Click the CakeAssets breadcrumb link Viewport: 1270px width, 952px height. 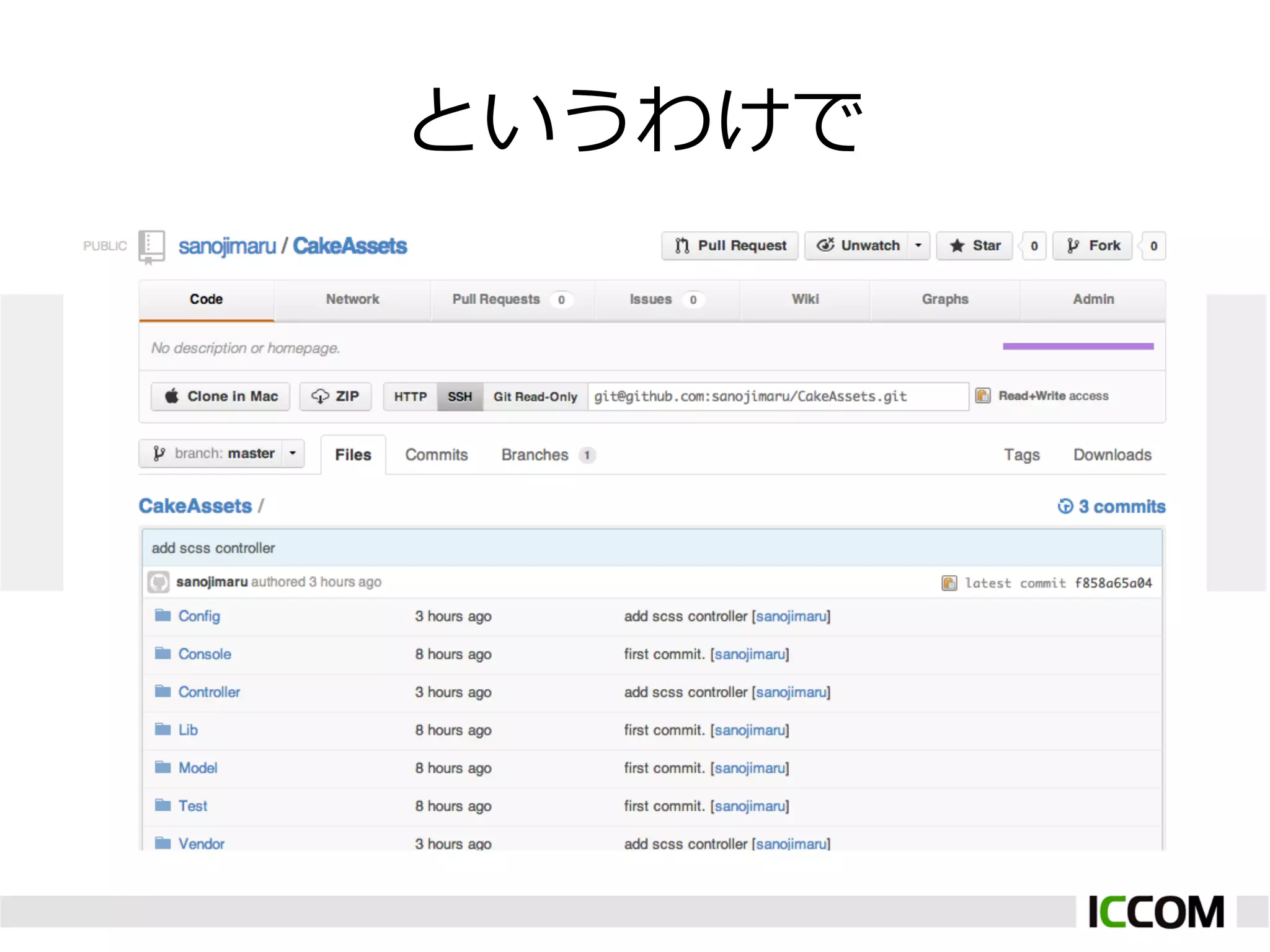pyautogui.click(x=195, y=506)
